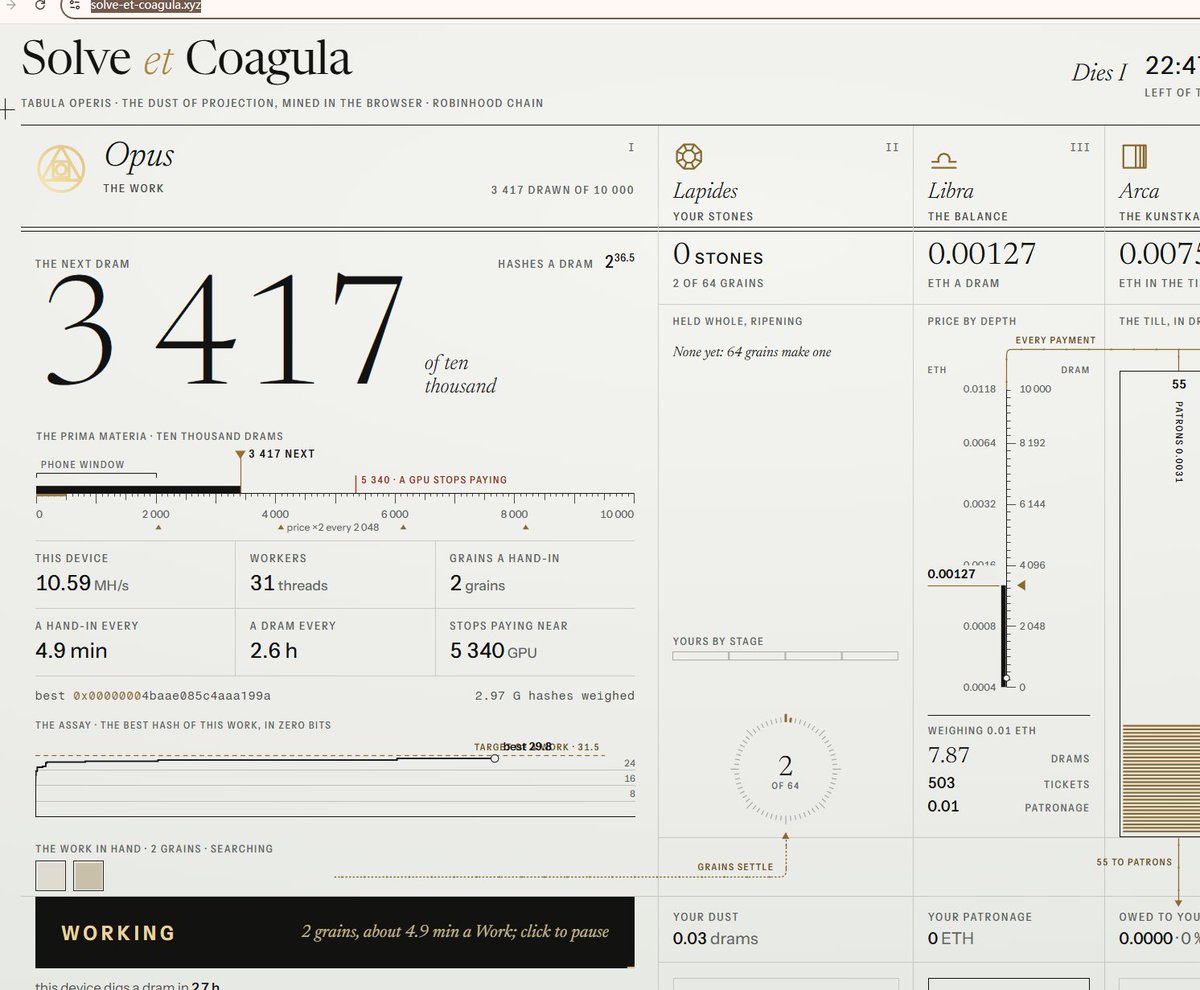This screenshot has width=1200, height=990.
Task: Click the 3 417 DRAWN OF 10 000 label
Action: (562, 190)
